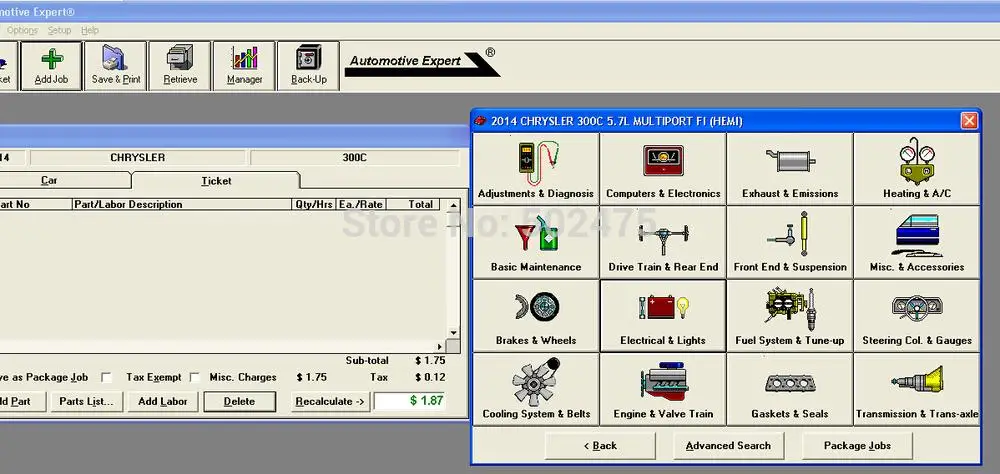Image resolution: width=1000 pixels, height=474 pixels.
Task: Select Exhaust & Emissions category
Action: pyautogui.click(x=790, y=169)
